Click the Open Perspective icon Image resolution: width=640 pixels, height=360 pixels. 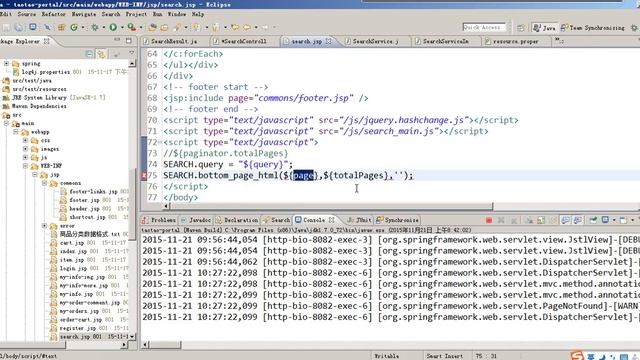(521, 28)
